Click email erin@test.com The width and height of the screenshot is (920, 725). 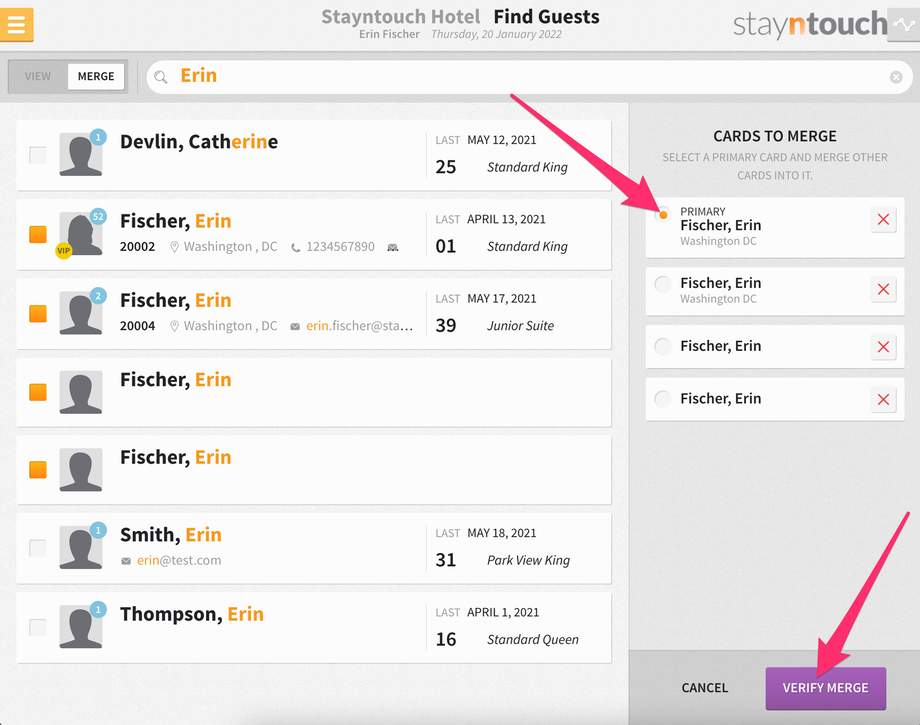click(179, 561)
